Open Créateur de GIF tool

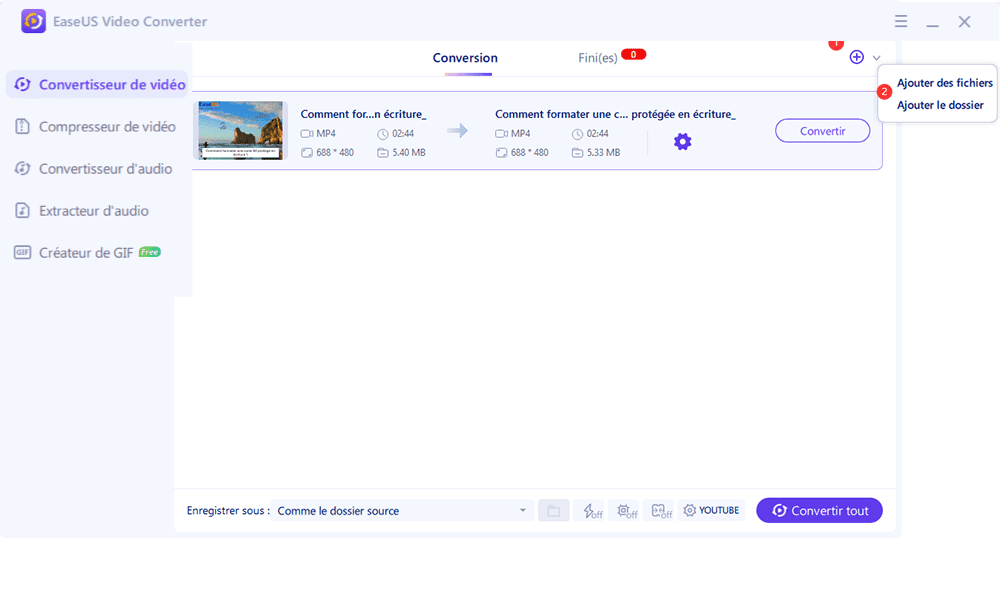(x=87, y=253)
